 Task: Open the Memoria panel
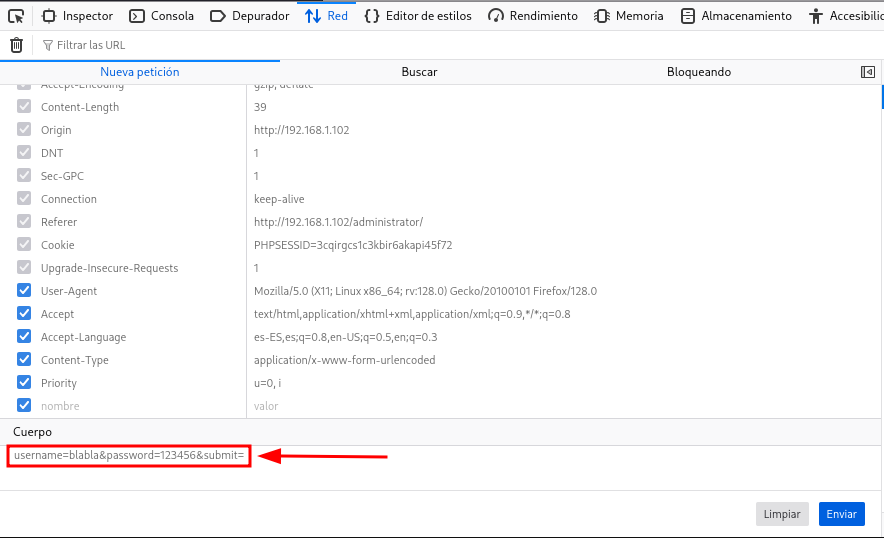pyautogui.click(x=629, y=16)
